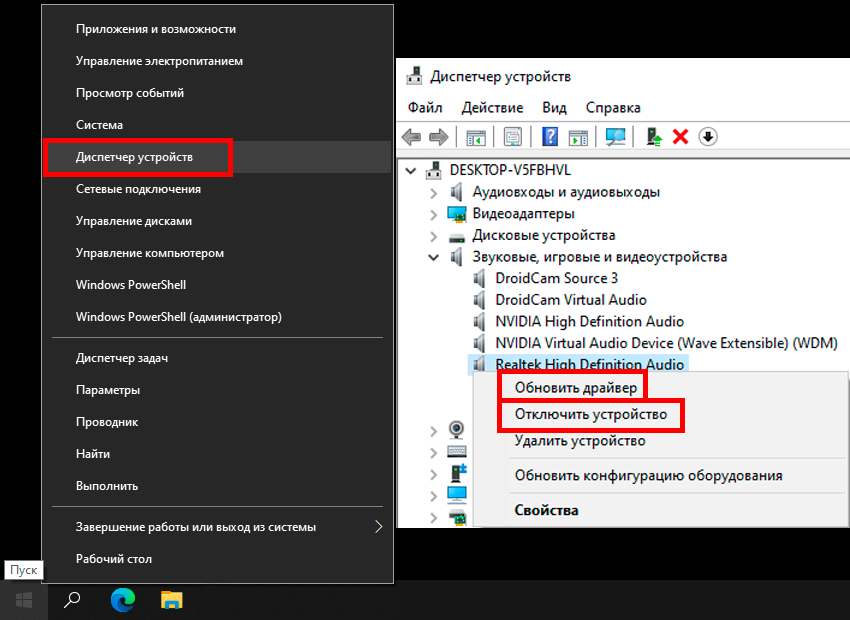Click the back arrow in Device Manager toolbar
Screen dimensions: 850x620
coord(411,137)
